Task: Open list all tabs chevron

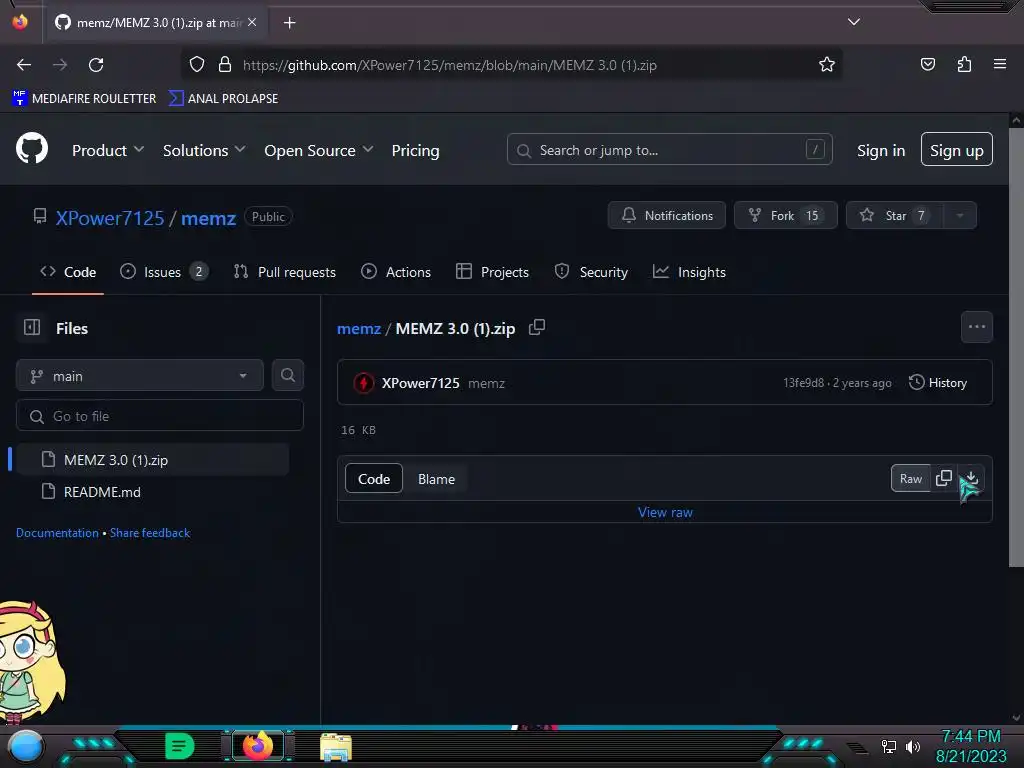Action: (x=853, y=22)
